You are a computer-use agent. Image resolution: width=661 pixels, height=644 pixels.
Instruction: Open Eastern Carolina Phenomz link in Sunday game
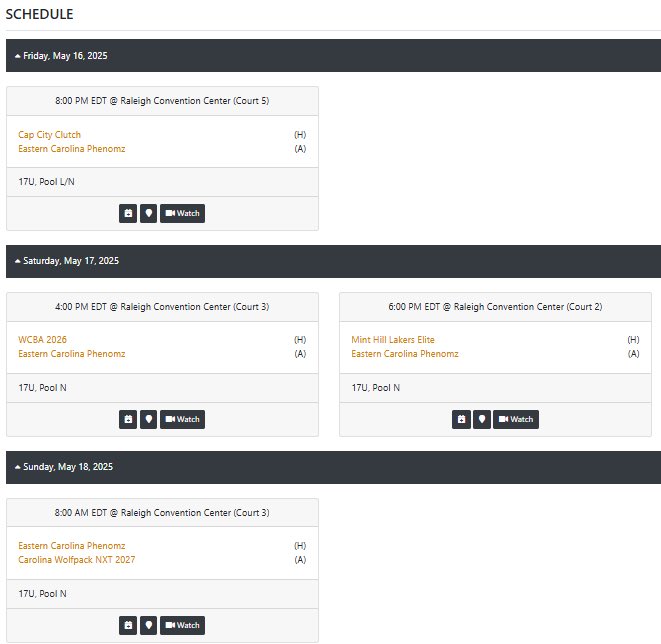pyautogui.click(x=72, y=546)
